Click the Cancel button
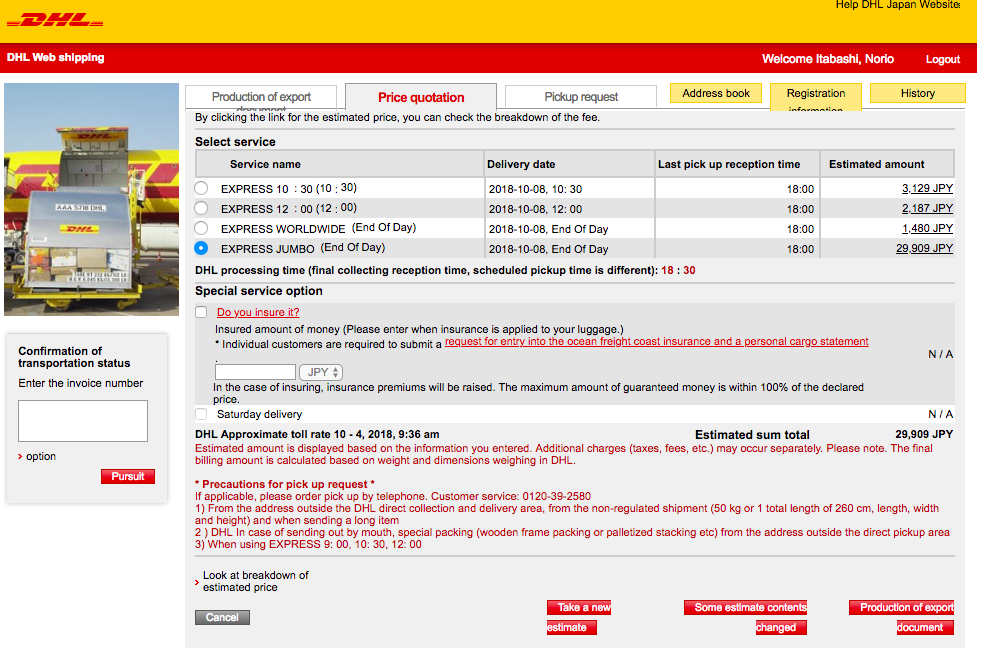Image resolution: width=991 pixels, height=648 pixels. (x=222, y=617)
